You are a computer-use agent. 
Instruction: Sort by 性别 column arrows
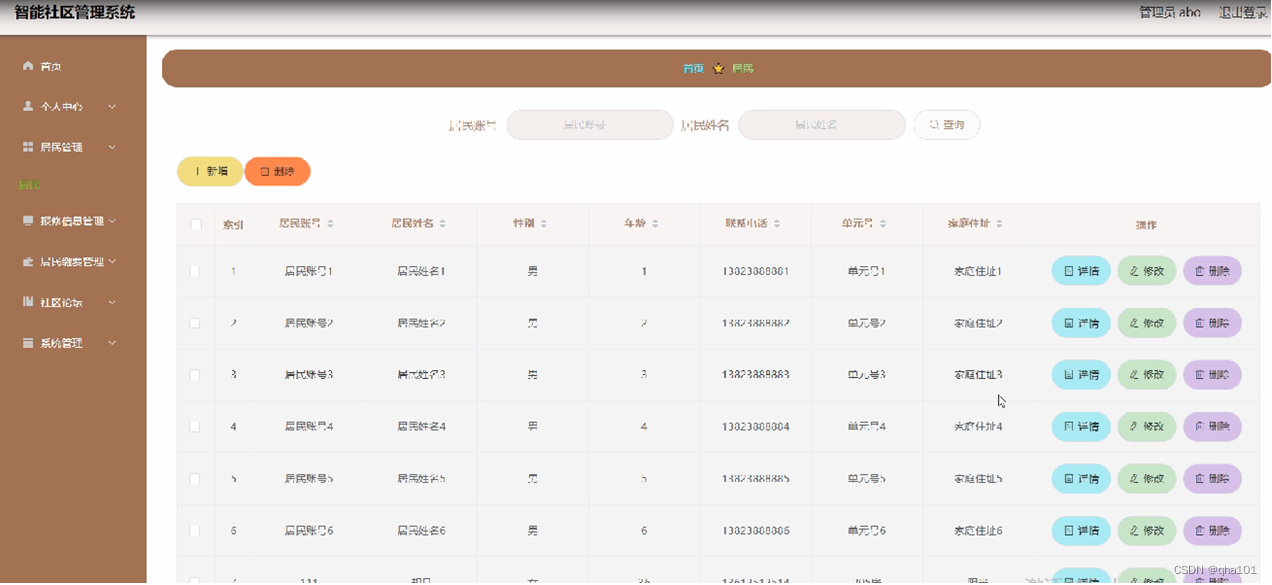click(544, 224)
